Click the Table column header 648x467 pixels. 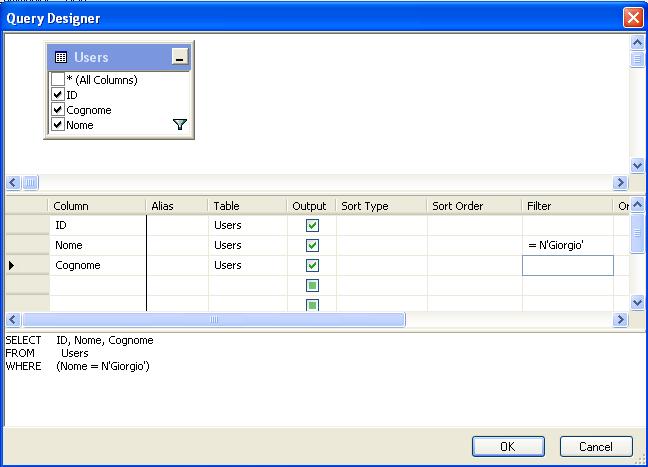(x=248, y=206)
